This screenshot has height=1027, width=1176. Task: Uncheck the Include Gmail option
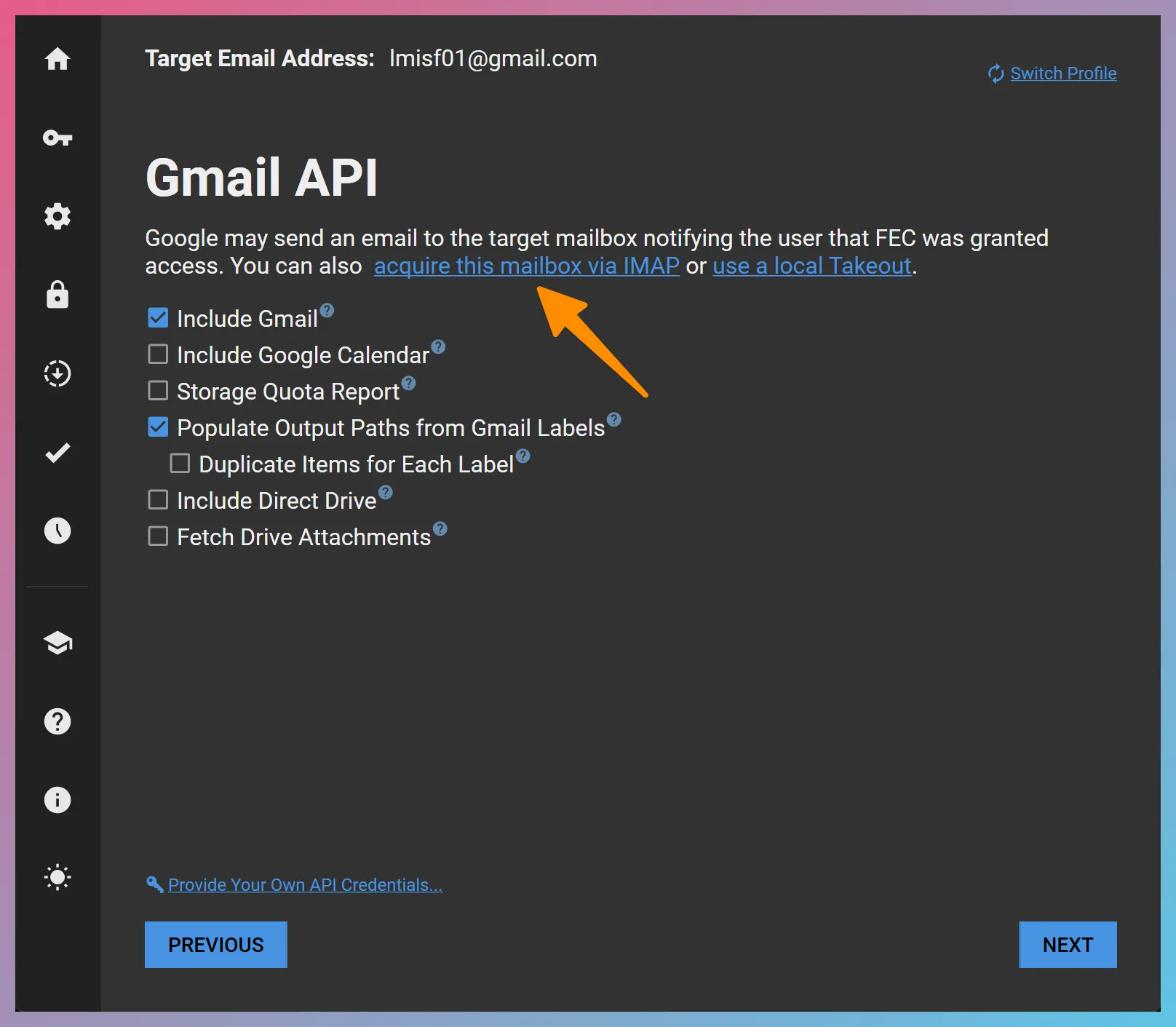[158, 317]
